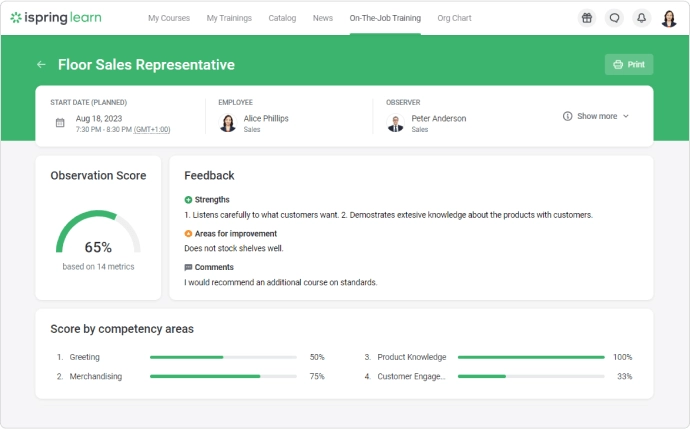The height and width of the screenshot is (429, 690).
Task: Click the Product Knowledge progress bar
Action: [x=530, y=357]
